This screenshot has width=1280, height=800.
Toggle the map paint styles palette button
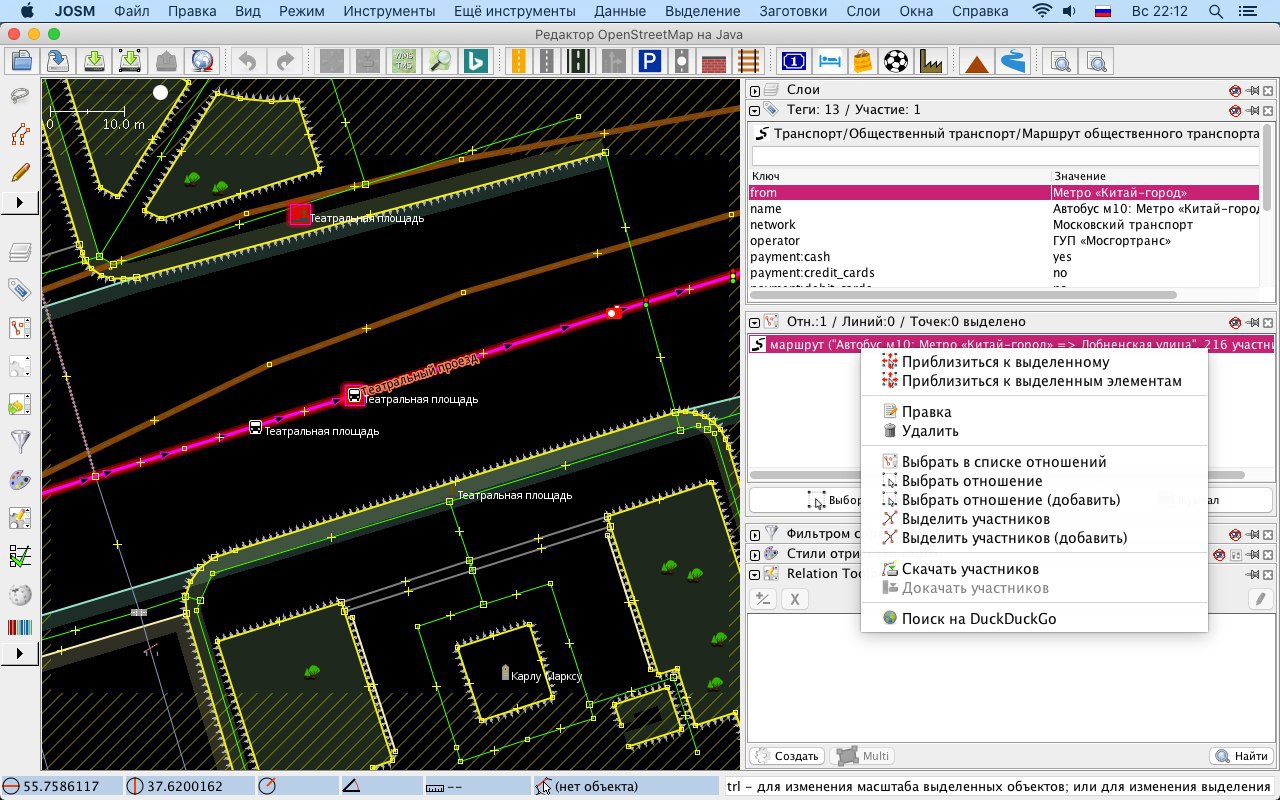pyautogui.click(x=20, y=480)
